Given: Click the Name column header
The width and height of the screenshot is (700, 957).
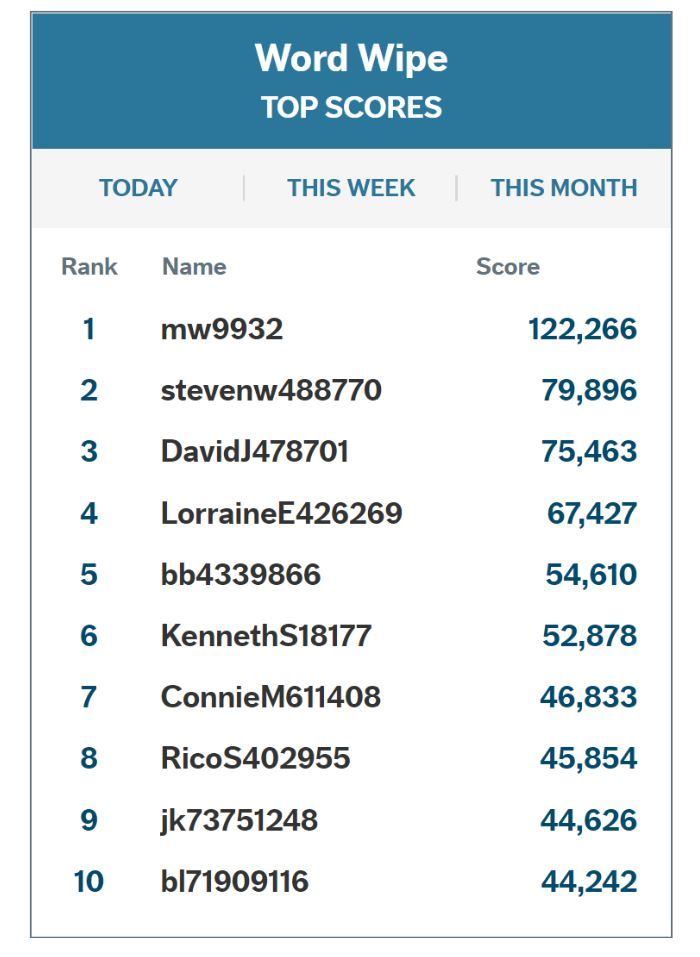Looking at the screenshot, I should pos(194,267).
